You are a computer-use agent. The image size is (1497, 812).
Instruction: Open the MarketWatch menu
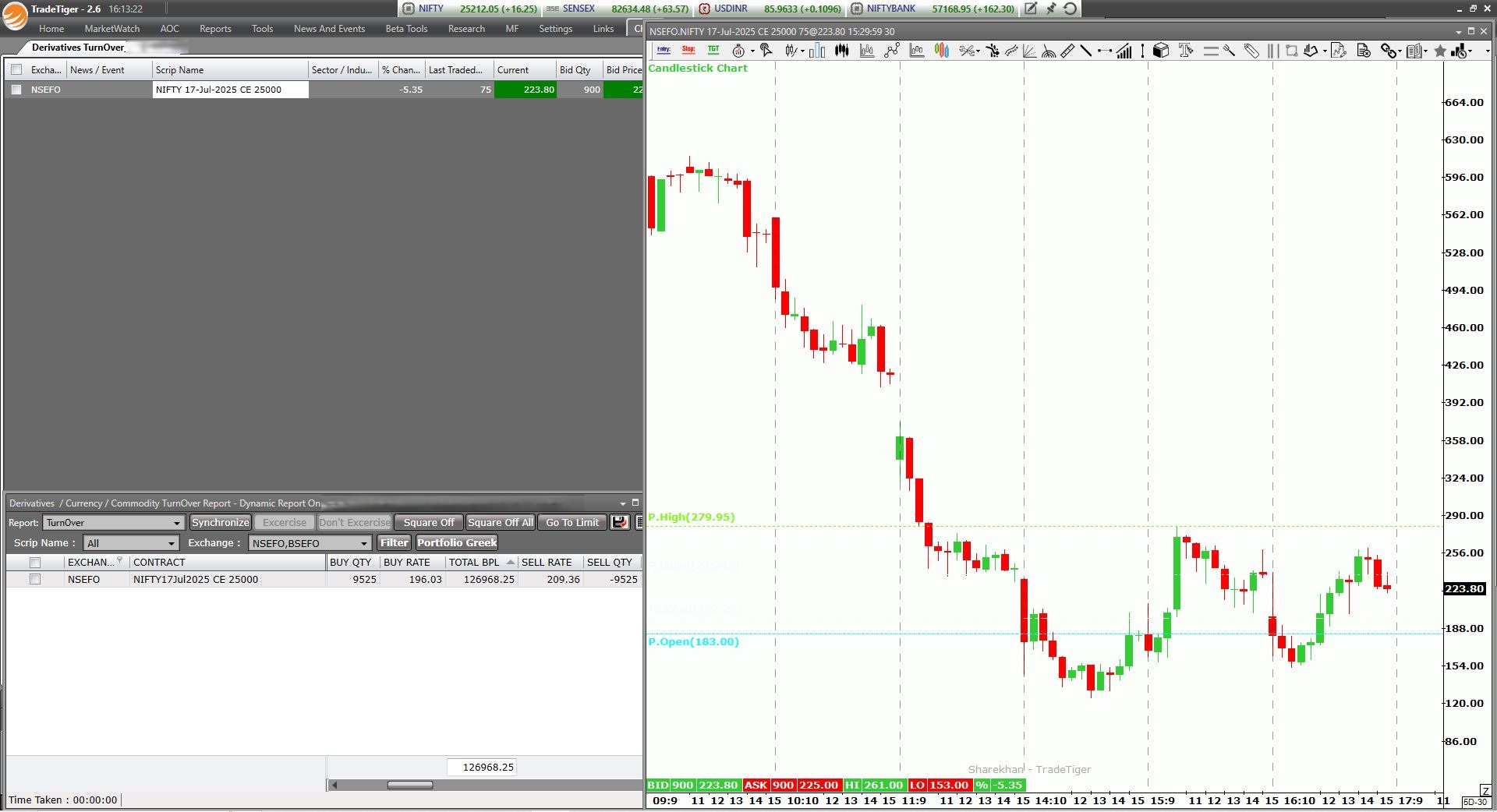(x=112, y=29)
